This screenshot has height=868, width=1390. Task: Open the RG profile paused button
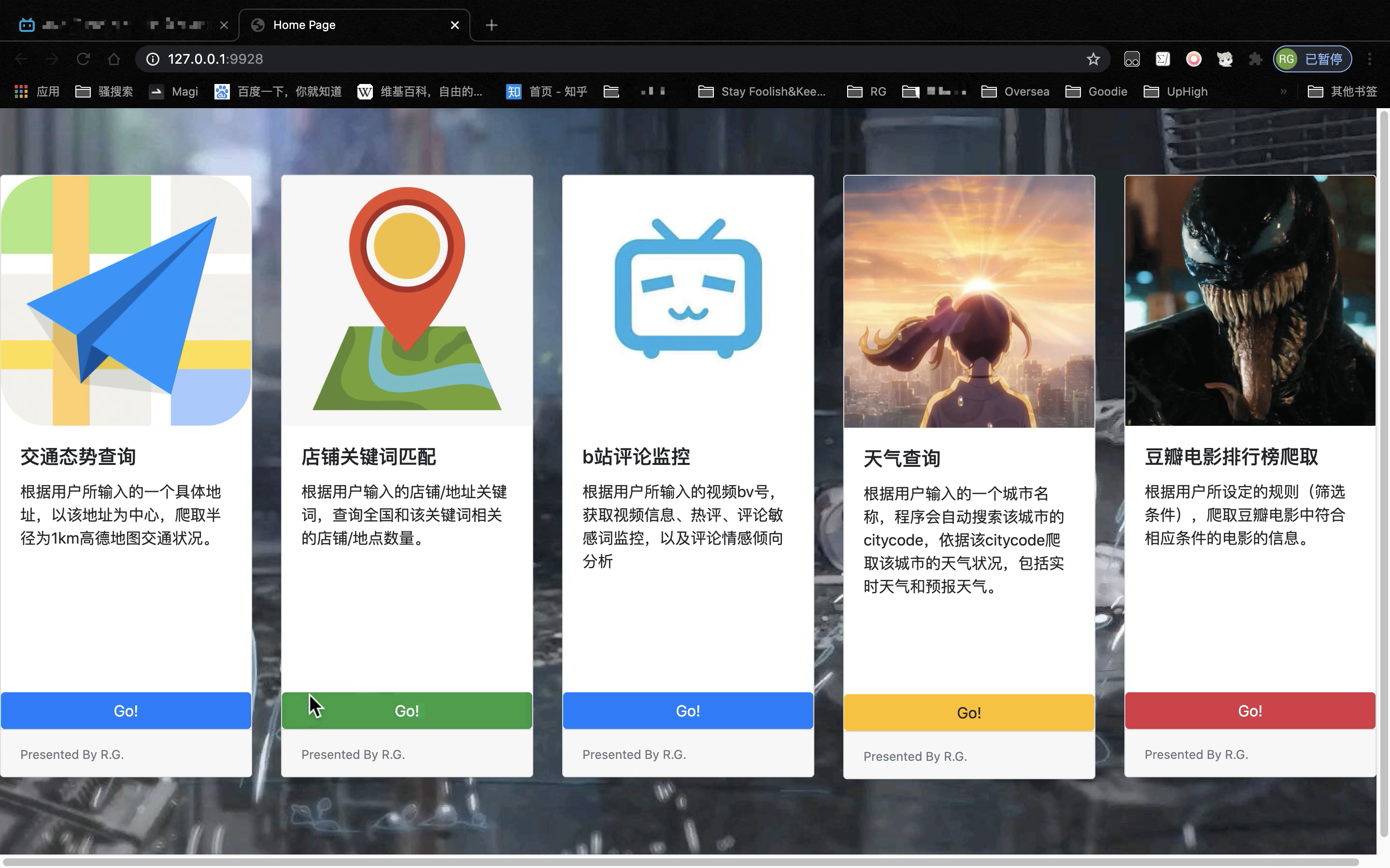pyautogui.click(x=1312, y=59)
